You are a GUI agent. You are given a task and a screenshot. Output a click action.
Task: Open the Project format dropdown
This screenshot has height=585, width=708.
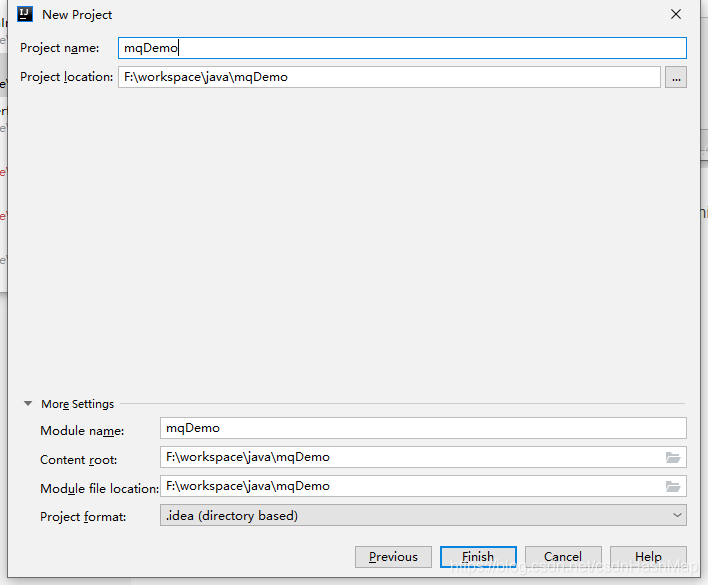tap(423, 515)
